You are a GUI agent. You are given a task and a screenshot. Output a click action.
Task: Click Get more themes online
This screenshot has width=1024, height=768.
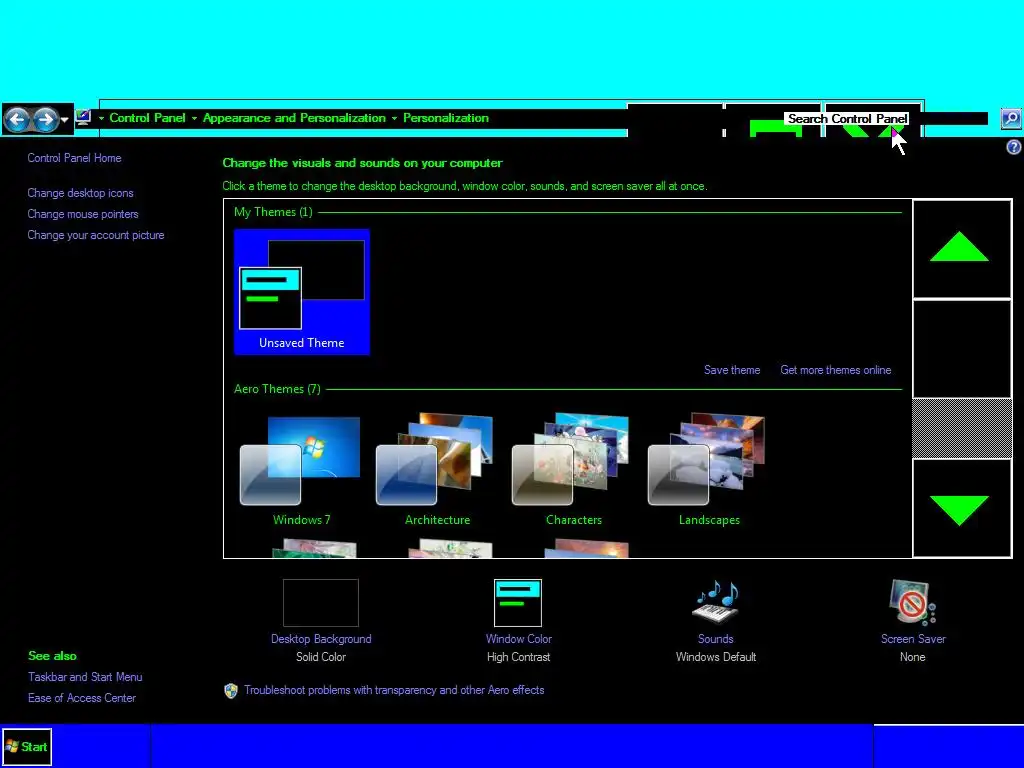pos(836,370)
